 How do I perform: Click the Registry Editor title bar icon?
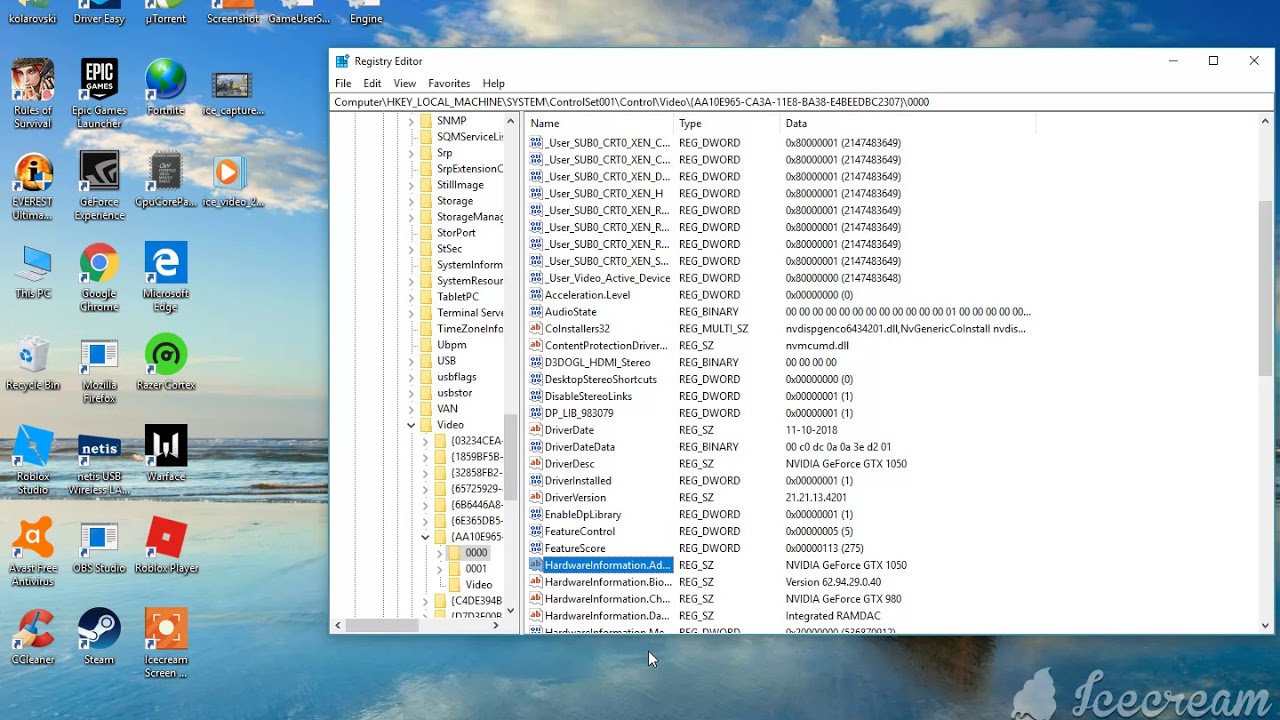coord(342,61)
